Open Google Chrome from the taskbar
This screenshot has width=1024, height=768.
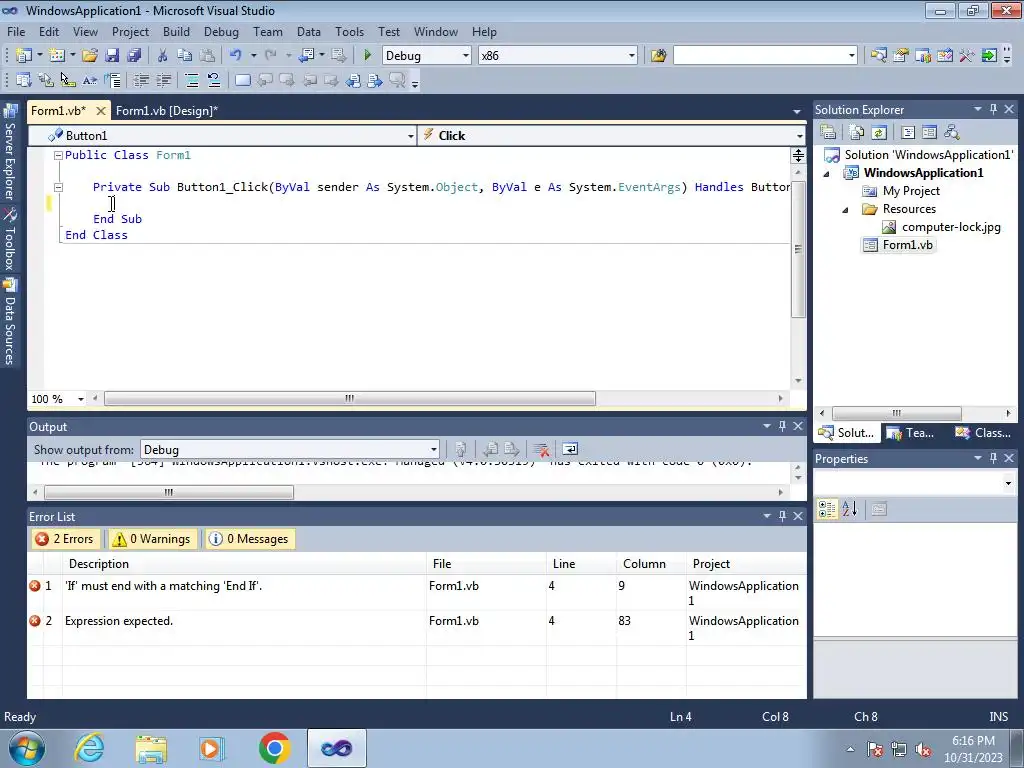[275, 748]
